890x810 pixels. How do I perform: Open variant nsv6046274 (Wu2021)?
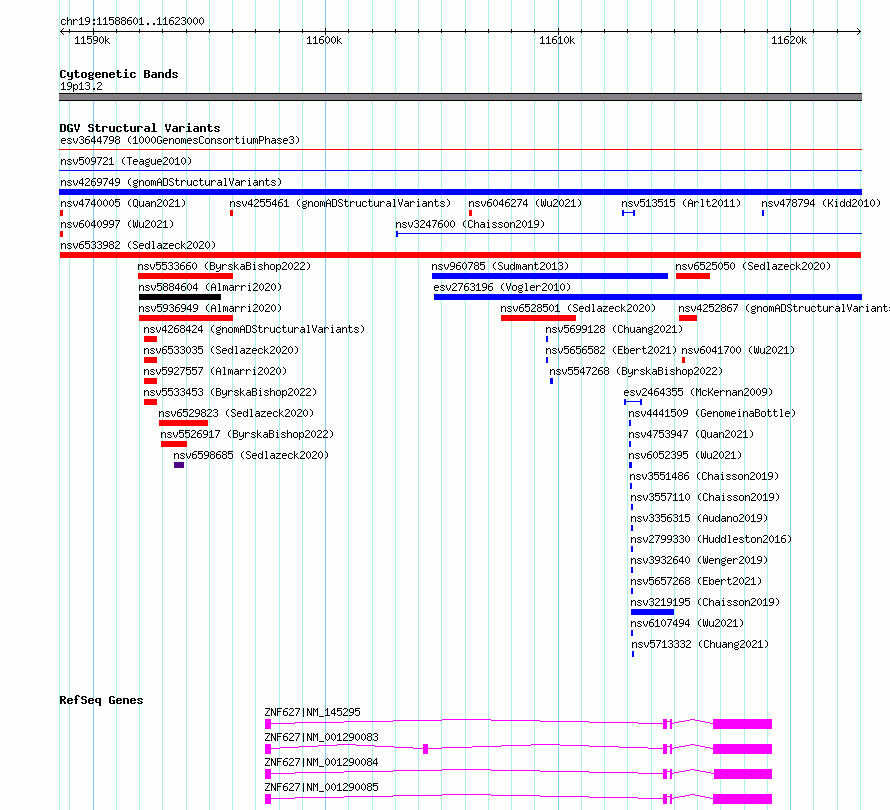pos(525,203)
